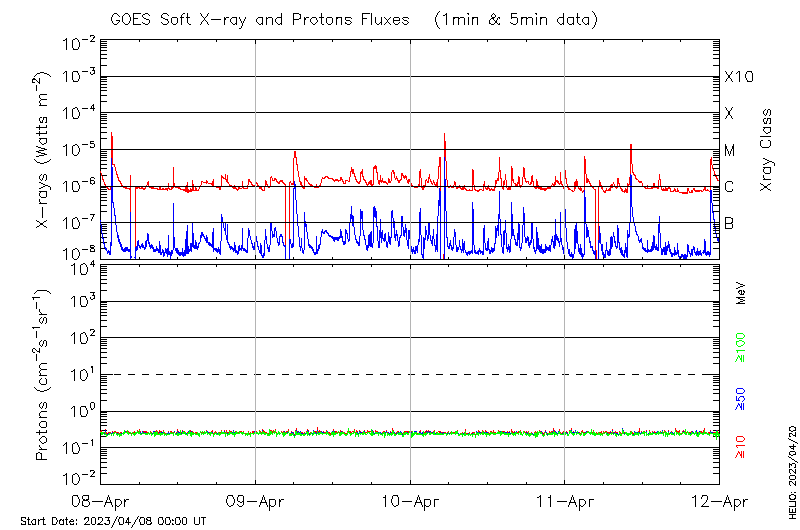Click the C class label on the right axis
The height and width of the screenshot is (530, 800).
[729, 187]
